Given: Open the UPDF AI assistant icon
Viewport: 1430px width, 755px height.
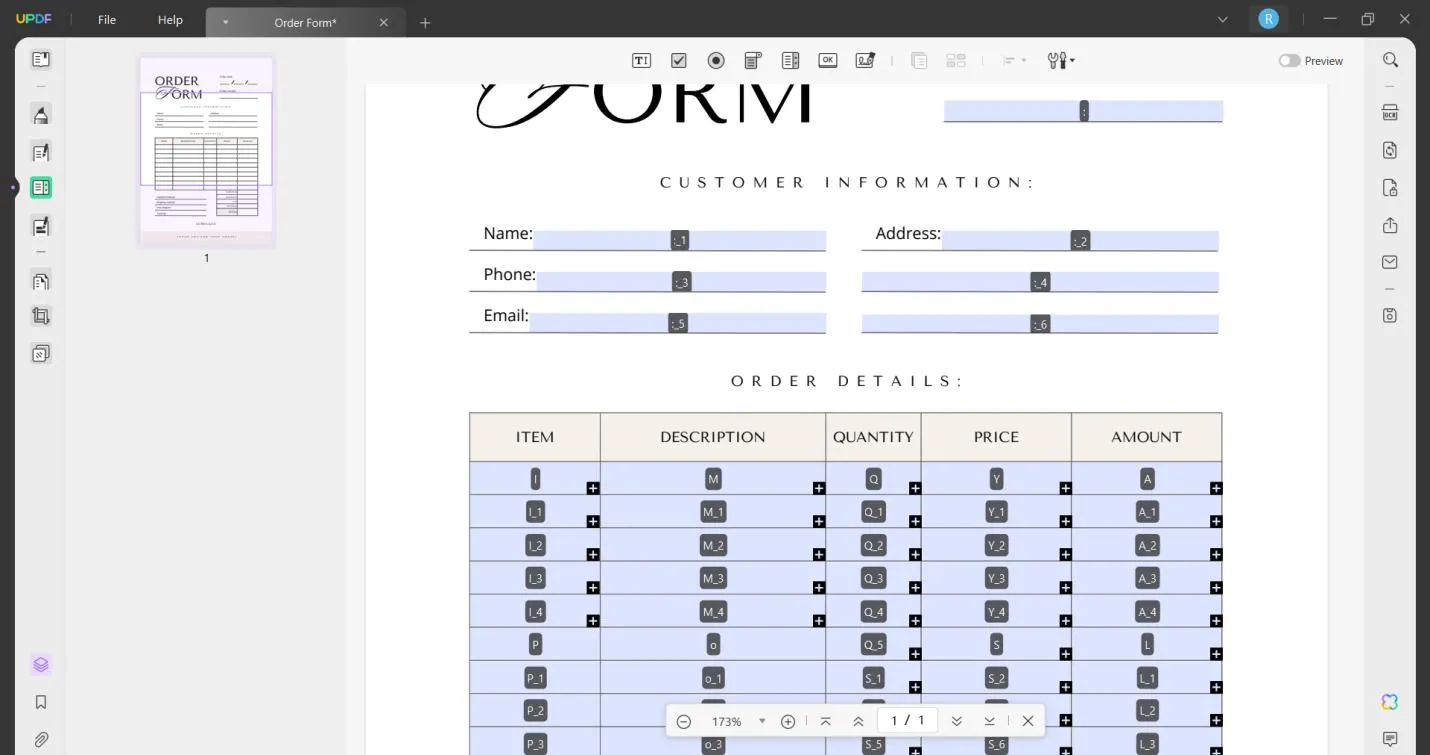Looking at the screenshot, I should point(1390,702).
